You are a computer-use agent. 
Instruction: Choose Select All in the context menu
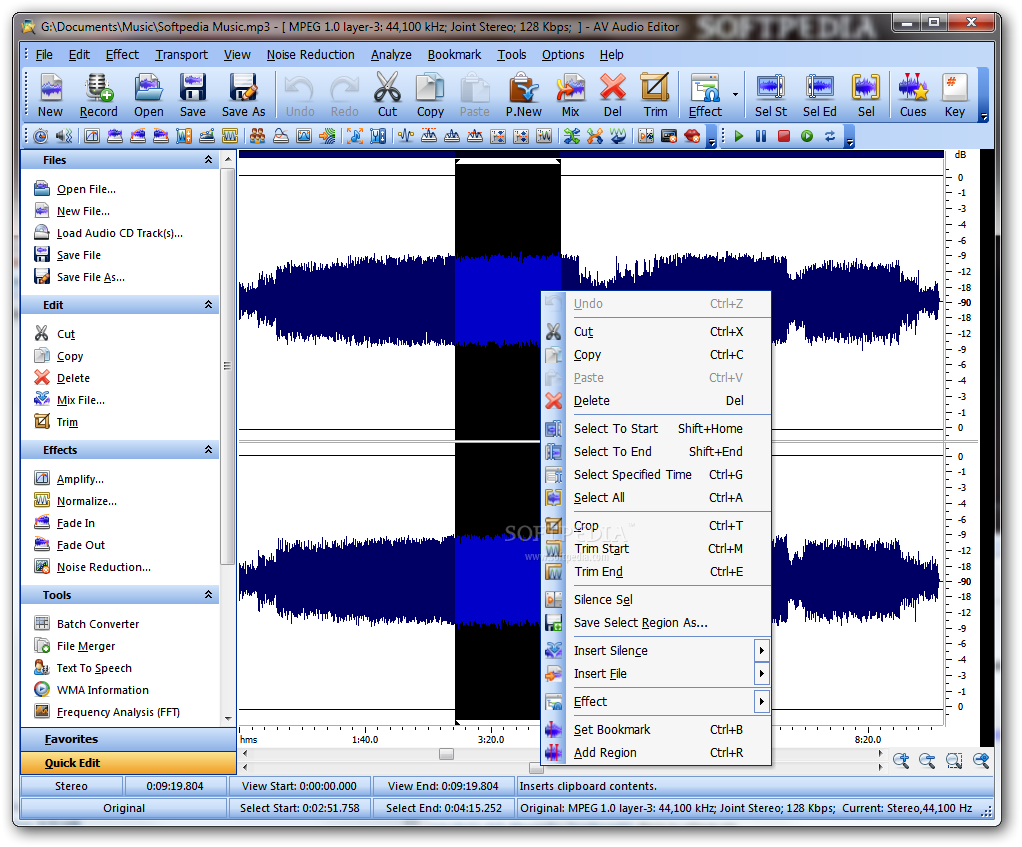click(x=656, y=498)
